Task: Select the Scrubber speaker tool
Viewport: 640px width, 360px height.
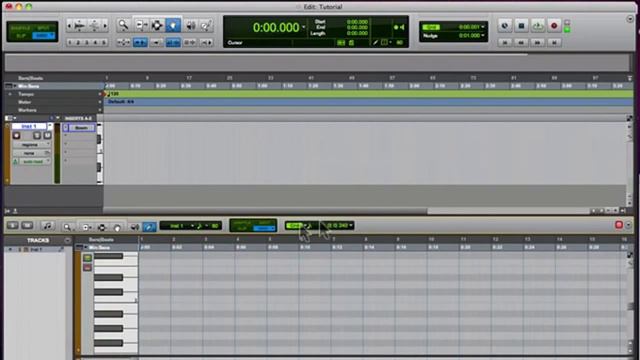Action: (x=190, y=25)
